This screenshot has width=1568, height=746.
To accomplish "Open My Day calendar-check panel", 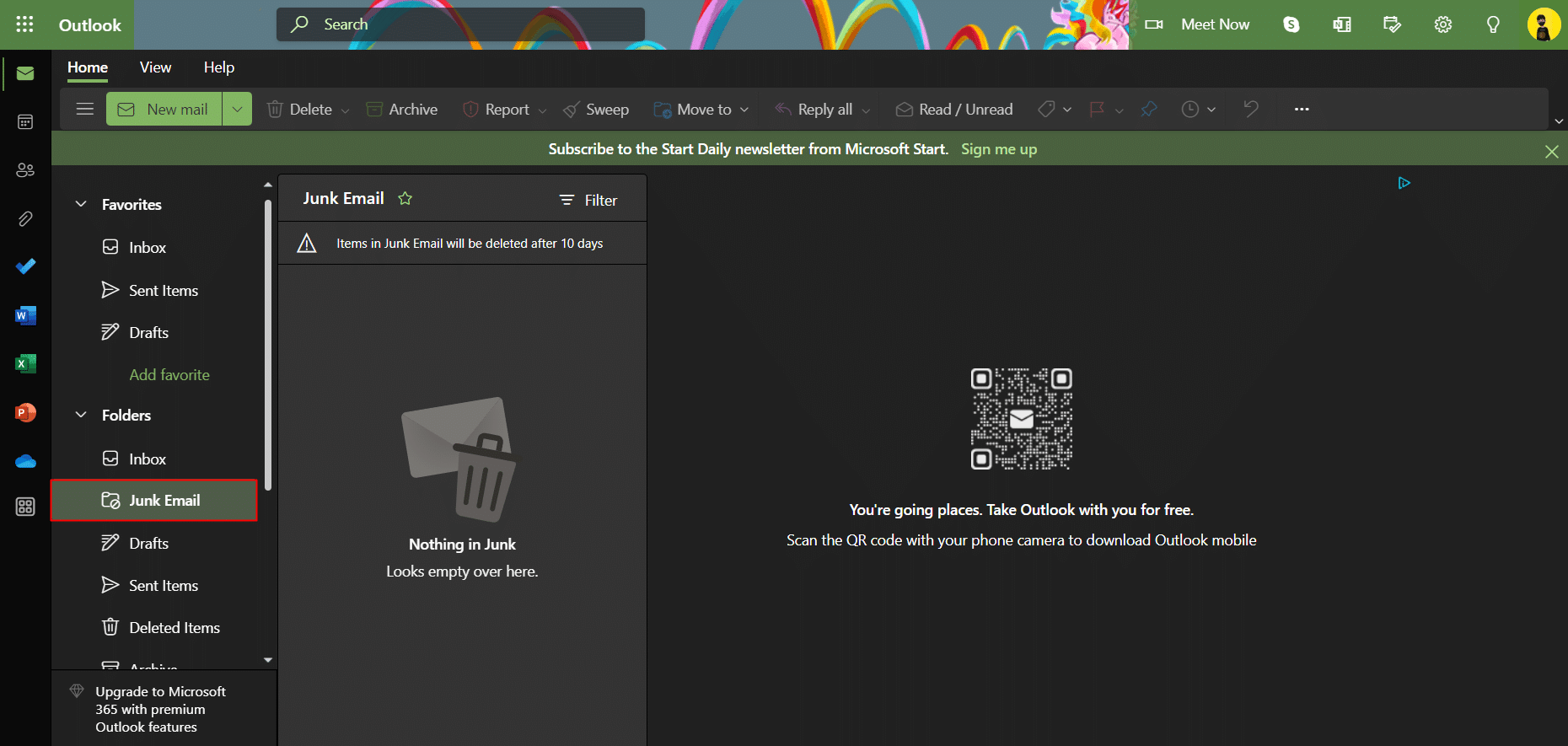I will [1393, 24].
